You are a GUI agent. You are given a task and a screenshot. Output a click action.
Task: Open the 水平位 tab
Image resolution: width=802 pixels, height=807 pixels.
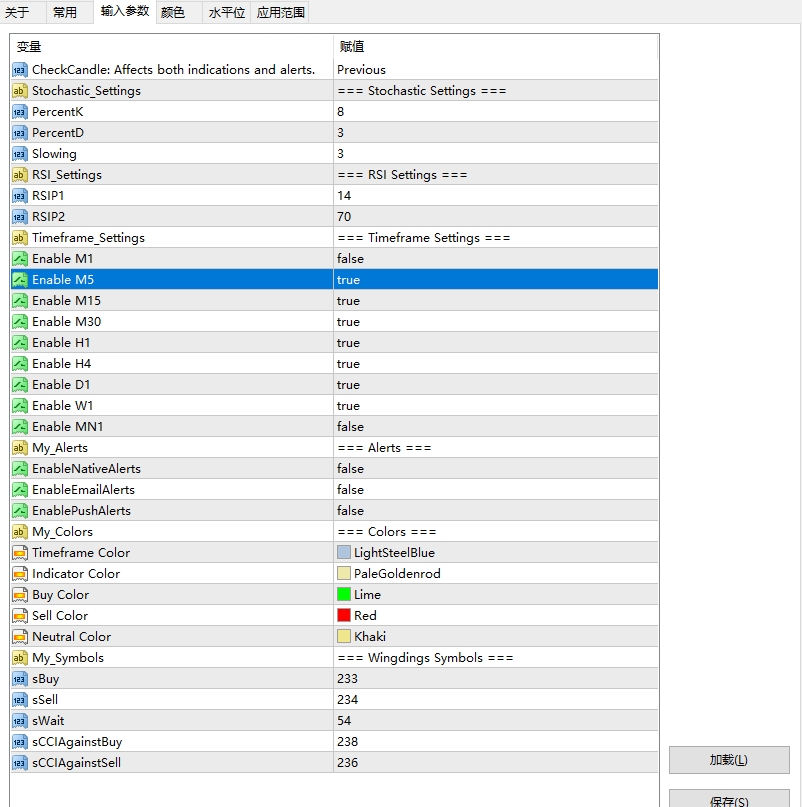[x=226, y=12]
